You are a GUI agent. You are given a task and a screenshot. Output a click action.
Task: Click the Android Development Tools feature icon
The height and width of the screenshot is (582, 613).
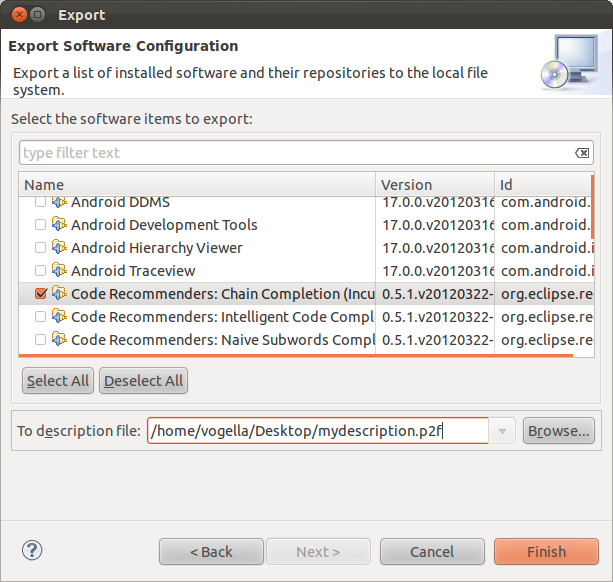[59, 224]
